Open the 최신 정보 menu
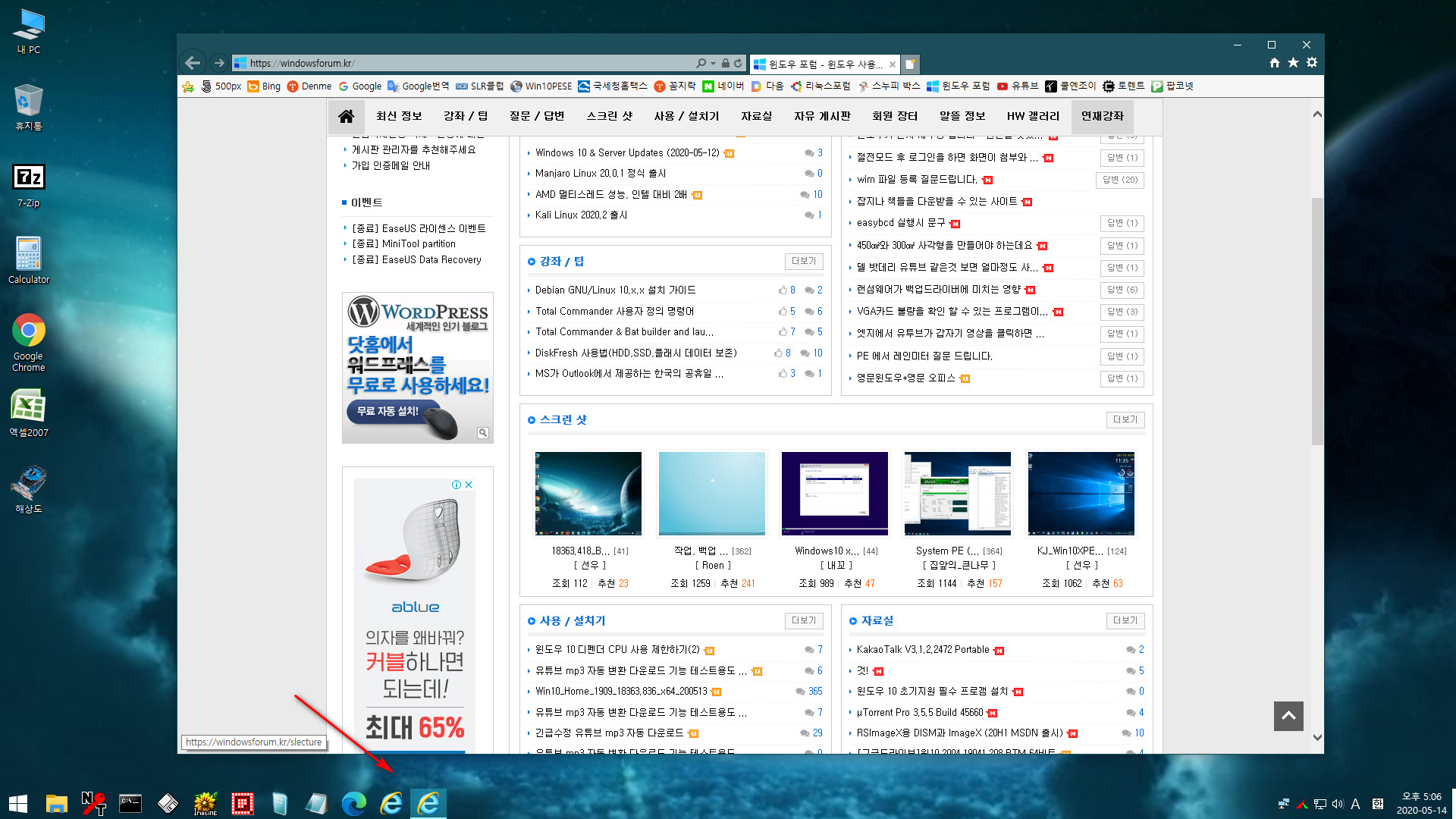1456x819 pixels. [399, 116]
